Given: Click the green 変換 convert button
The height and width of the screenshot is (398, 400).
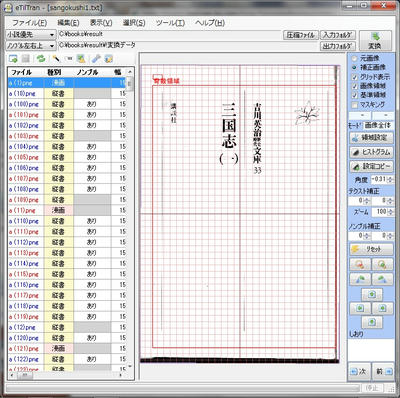Looking at the screenshot, I should click(374, 41).
